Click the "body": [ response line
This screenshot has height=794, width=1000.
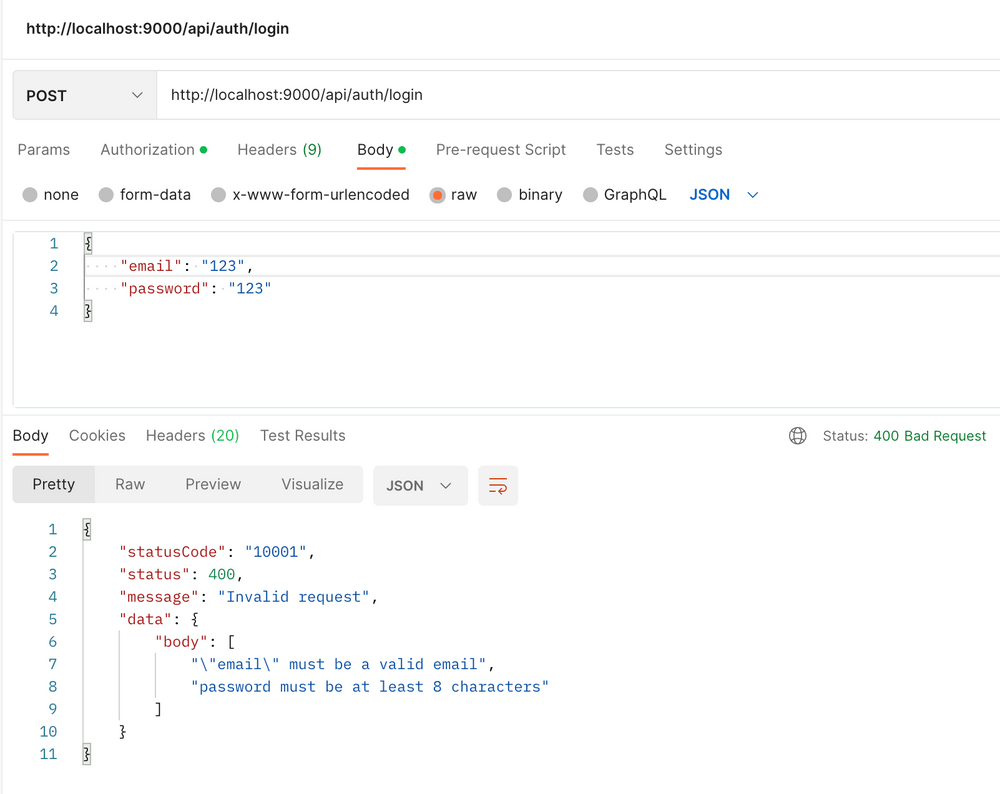pyautogui.click(x=195, y=642)
